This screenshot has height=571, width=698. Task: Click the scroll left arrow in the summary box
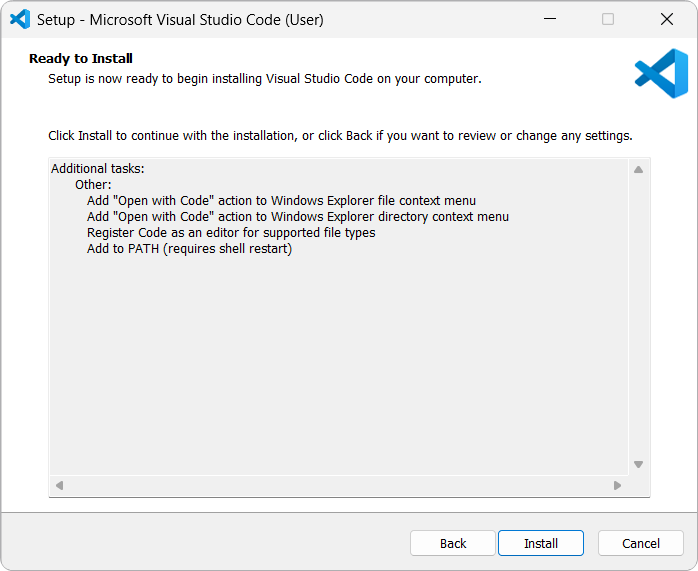pos(59,485)
